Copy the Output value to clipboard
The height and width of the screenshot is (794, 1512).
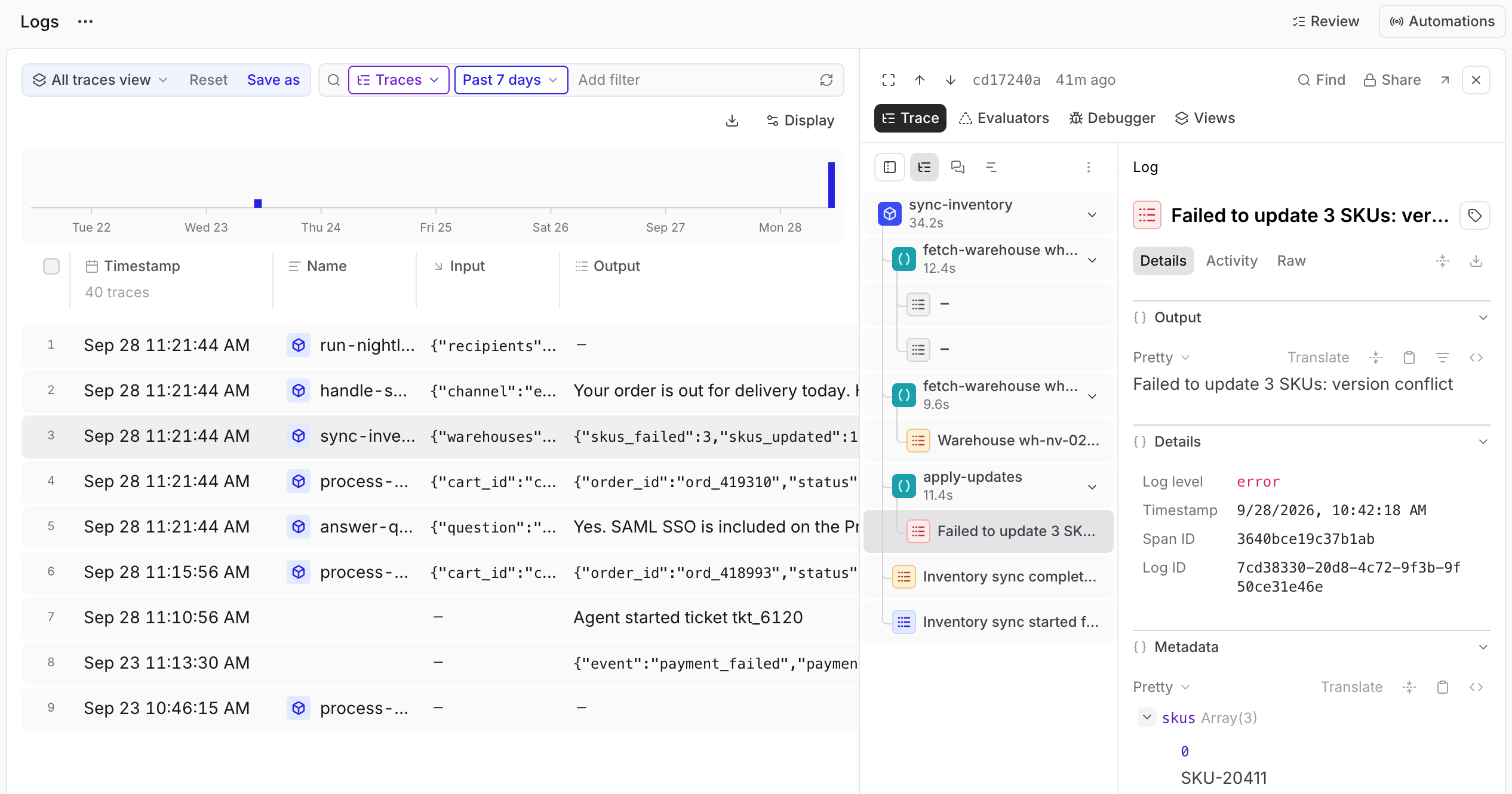[x=1409, y=358]
